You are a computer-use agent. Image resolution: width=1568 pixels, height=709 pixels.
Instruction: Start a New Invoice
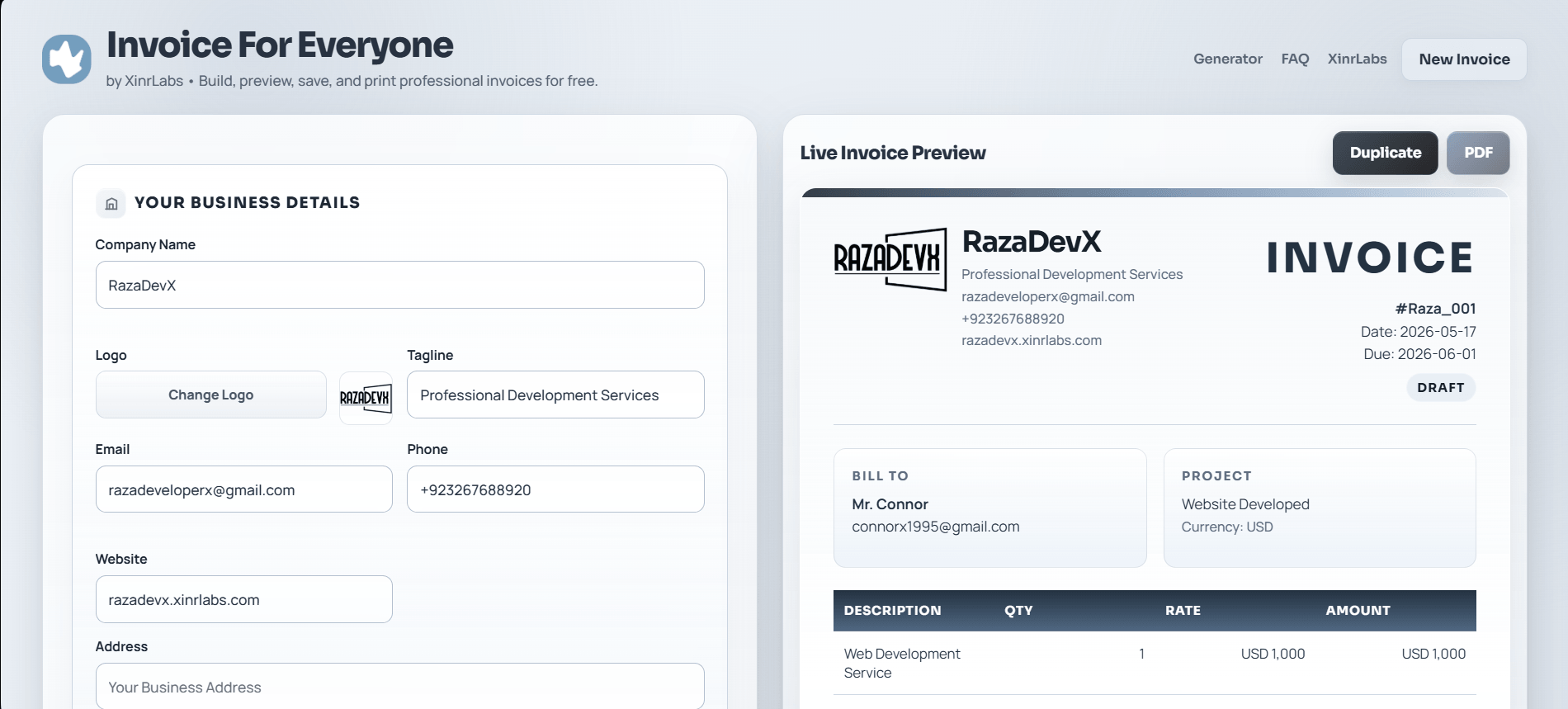point(1464,59)
